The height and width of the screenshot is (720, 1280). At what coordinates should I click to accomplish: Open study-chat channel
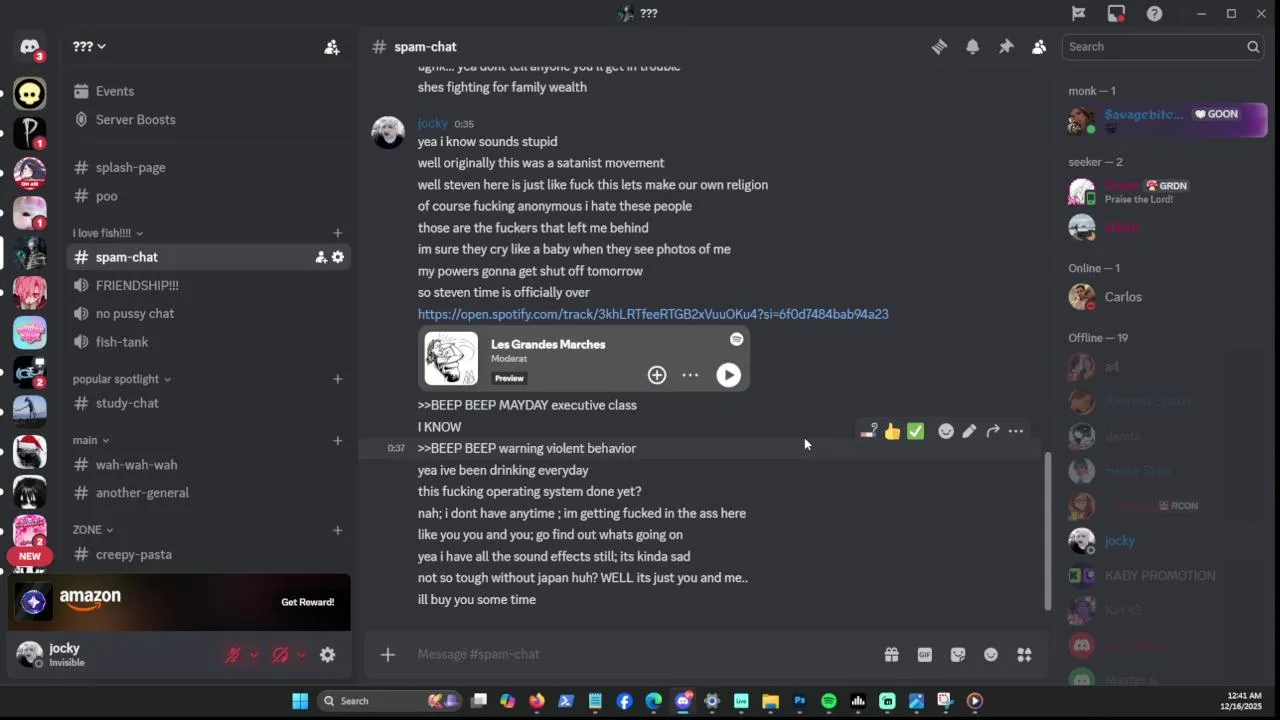coord(208,403)
